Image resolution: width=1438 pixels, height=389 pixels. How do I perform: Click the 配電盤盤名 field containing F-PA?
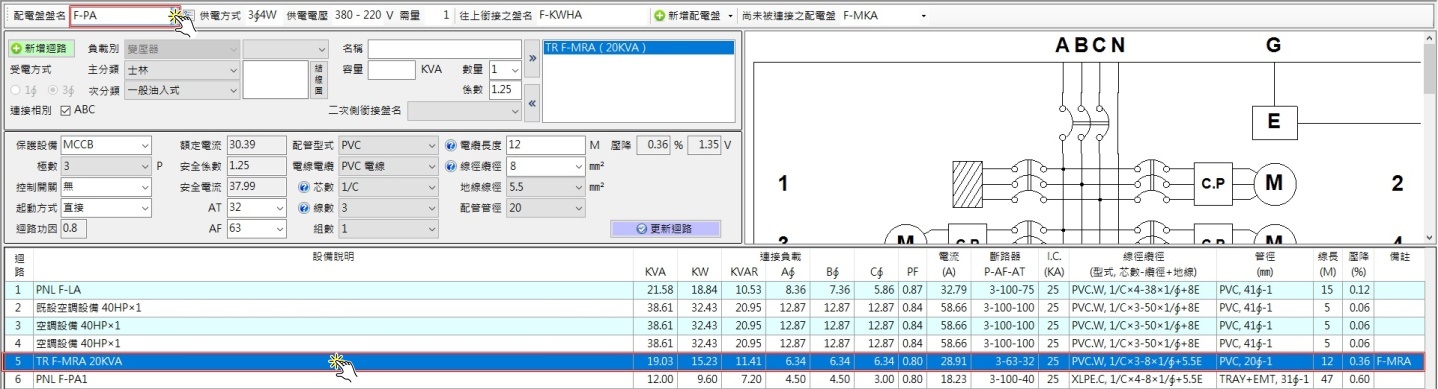[125, 16]
